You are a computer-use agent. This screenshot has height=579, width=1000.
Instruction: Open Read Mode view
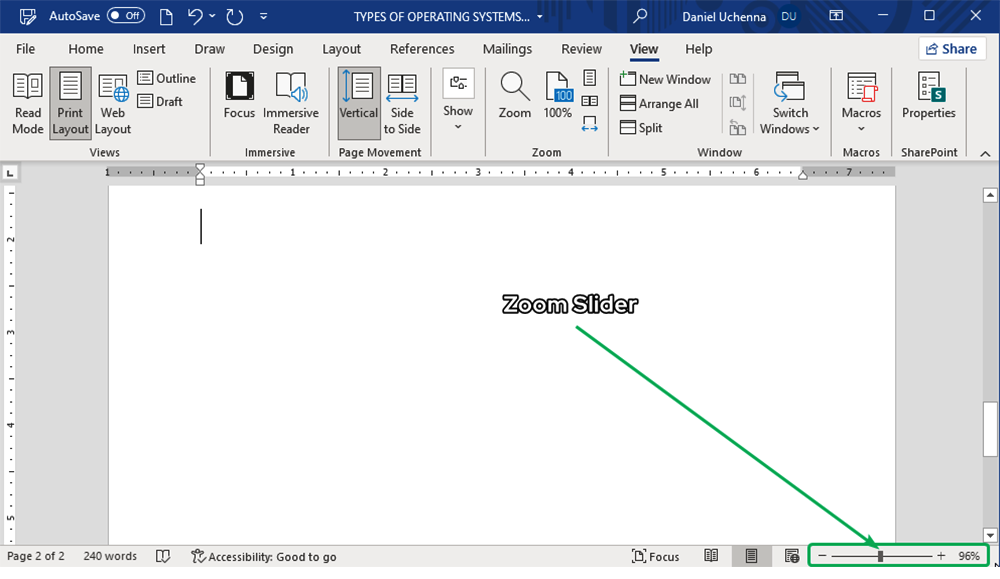point(28,103)
